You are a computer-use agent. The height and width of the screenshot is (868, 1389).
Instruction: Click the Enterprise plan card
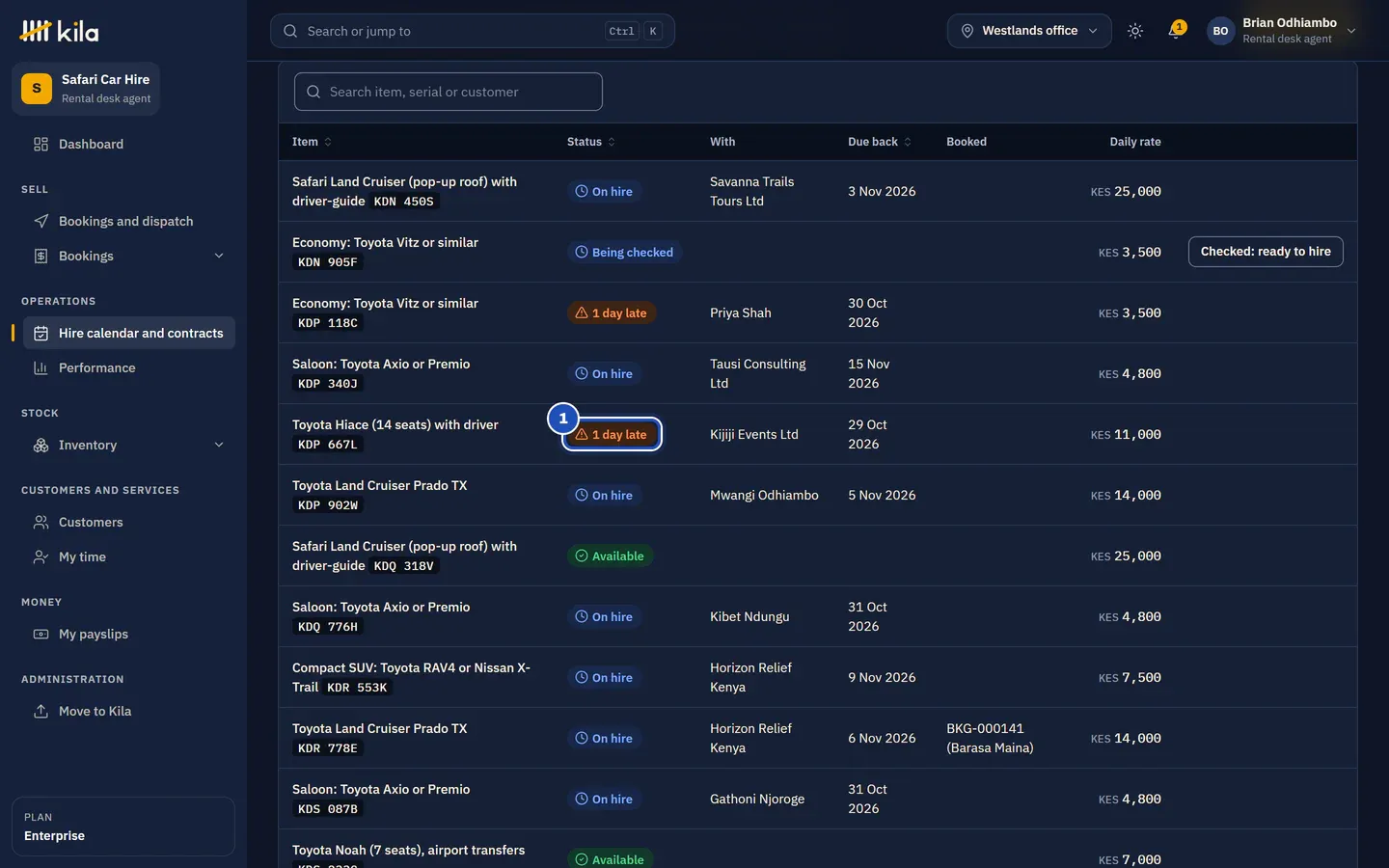[123, 827]
